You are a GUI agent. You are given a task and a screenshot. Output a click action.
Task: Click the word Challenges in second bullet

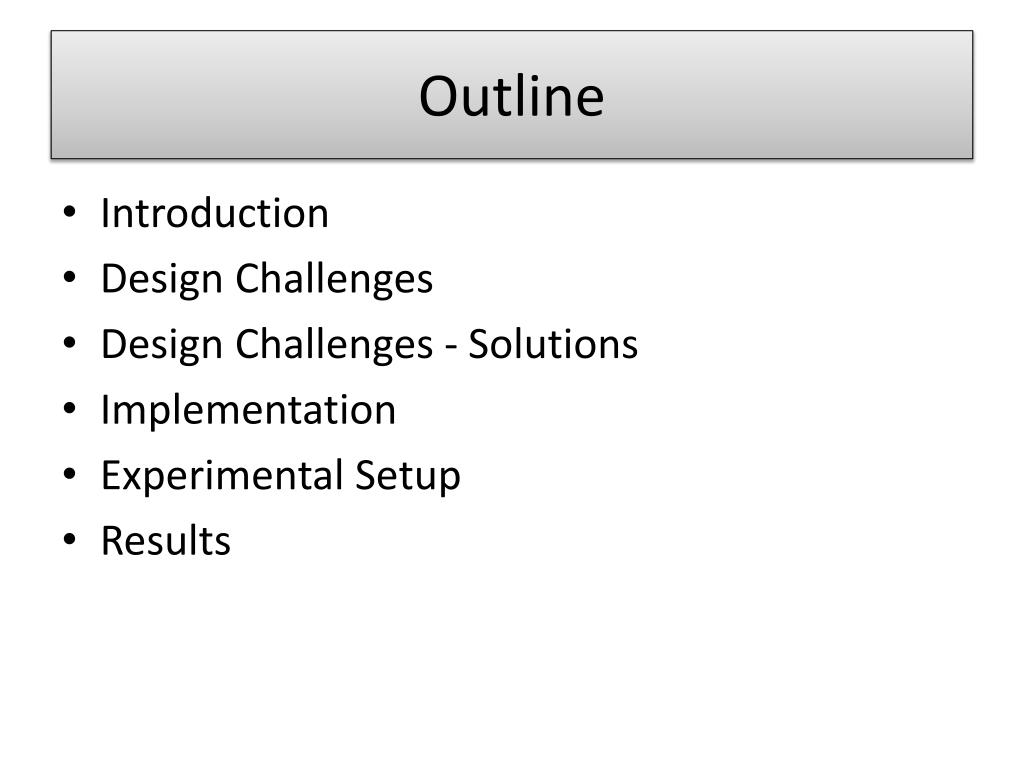point(334,279)
